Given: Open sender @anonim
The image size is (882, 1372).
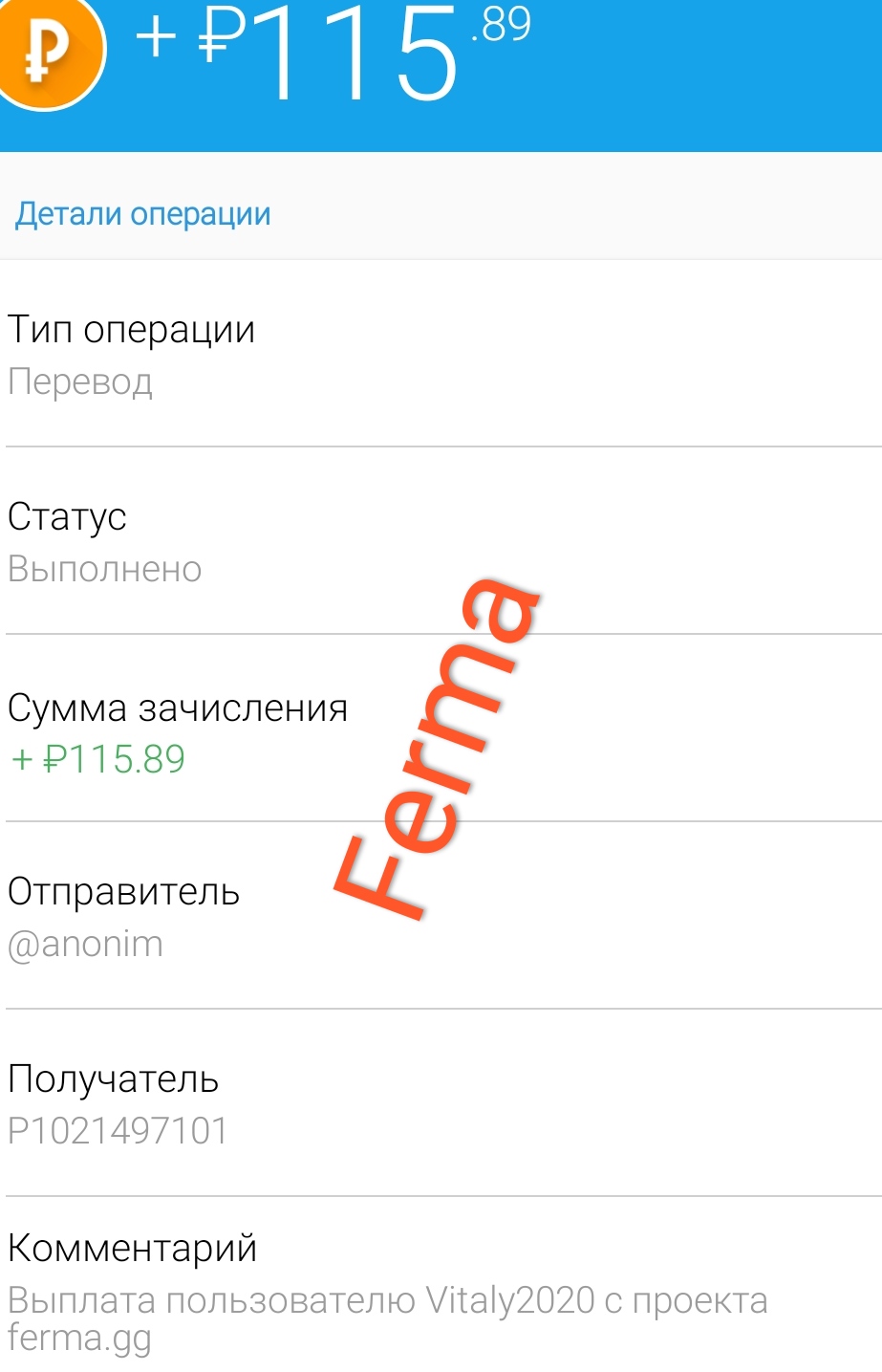Looking at the screenshot, I should (86, 945).
